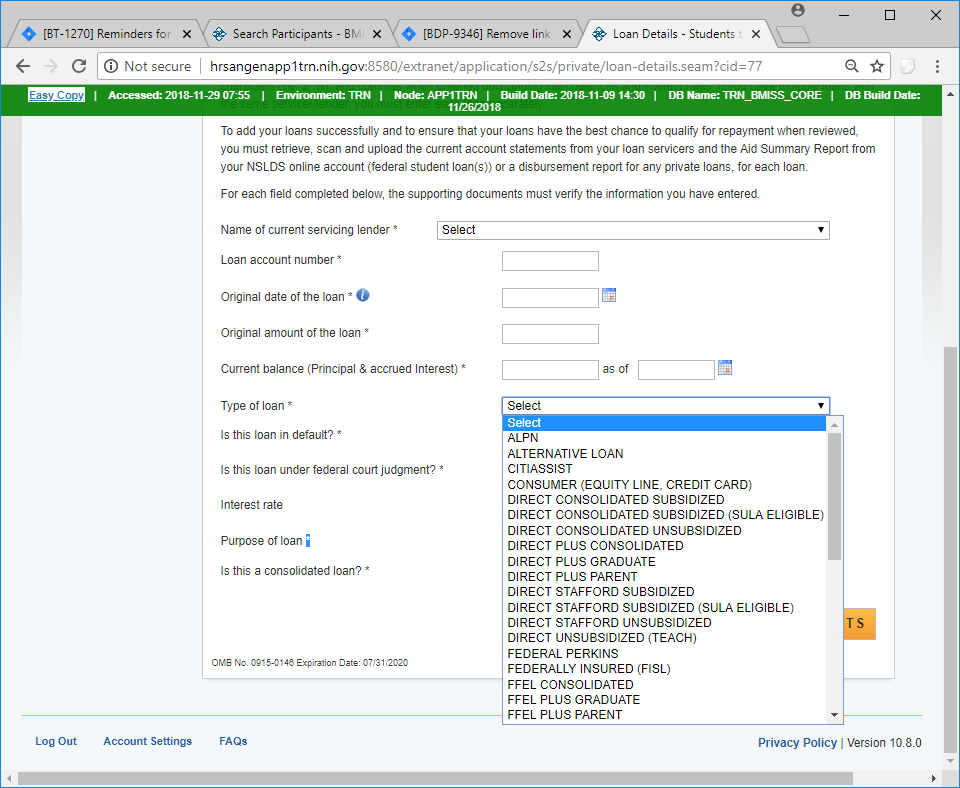The height and width of the screenshot is (788, 960).
Task: Open calendar picker for balance as-of date
Action: [x=725, y=367]
